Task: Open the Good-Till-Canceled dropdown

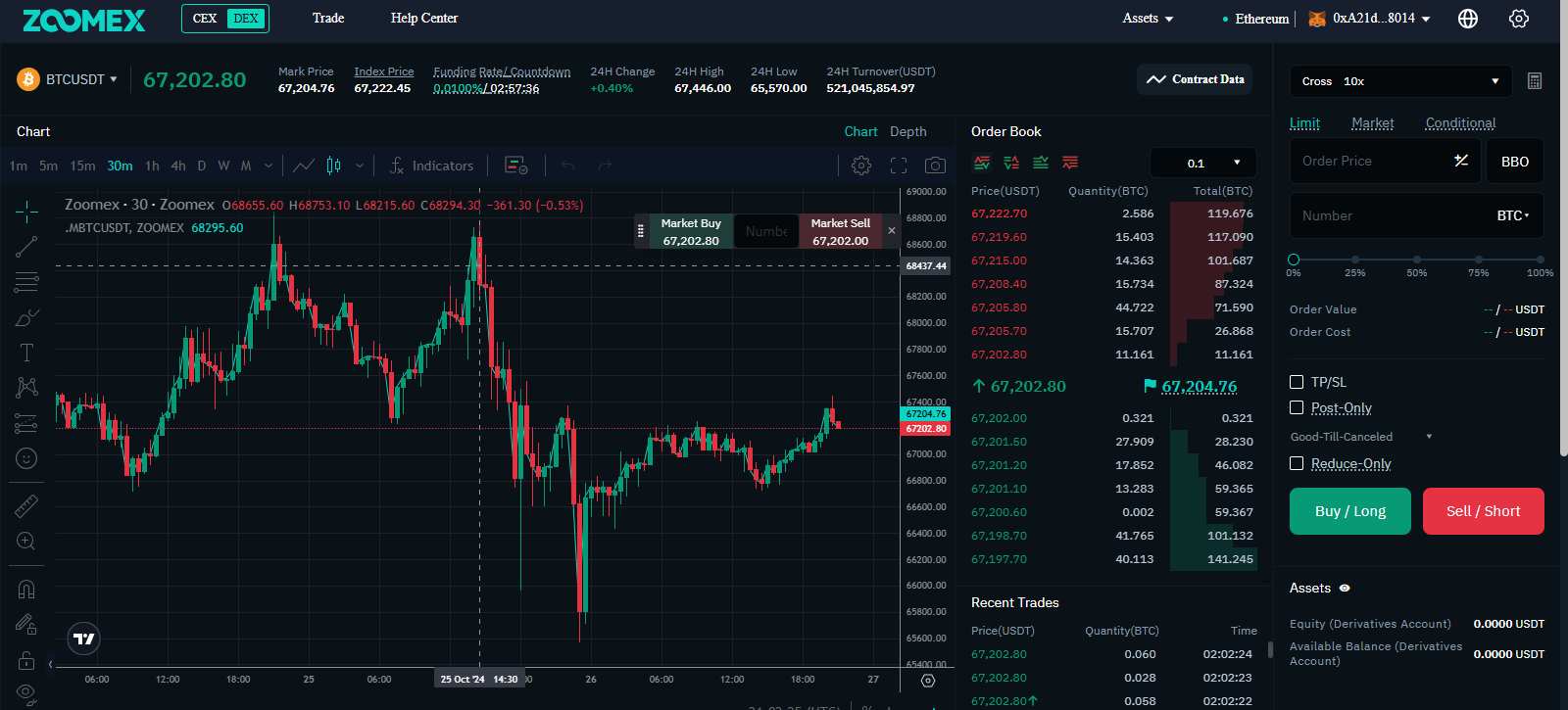Action: tap(1361, 437)
